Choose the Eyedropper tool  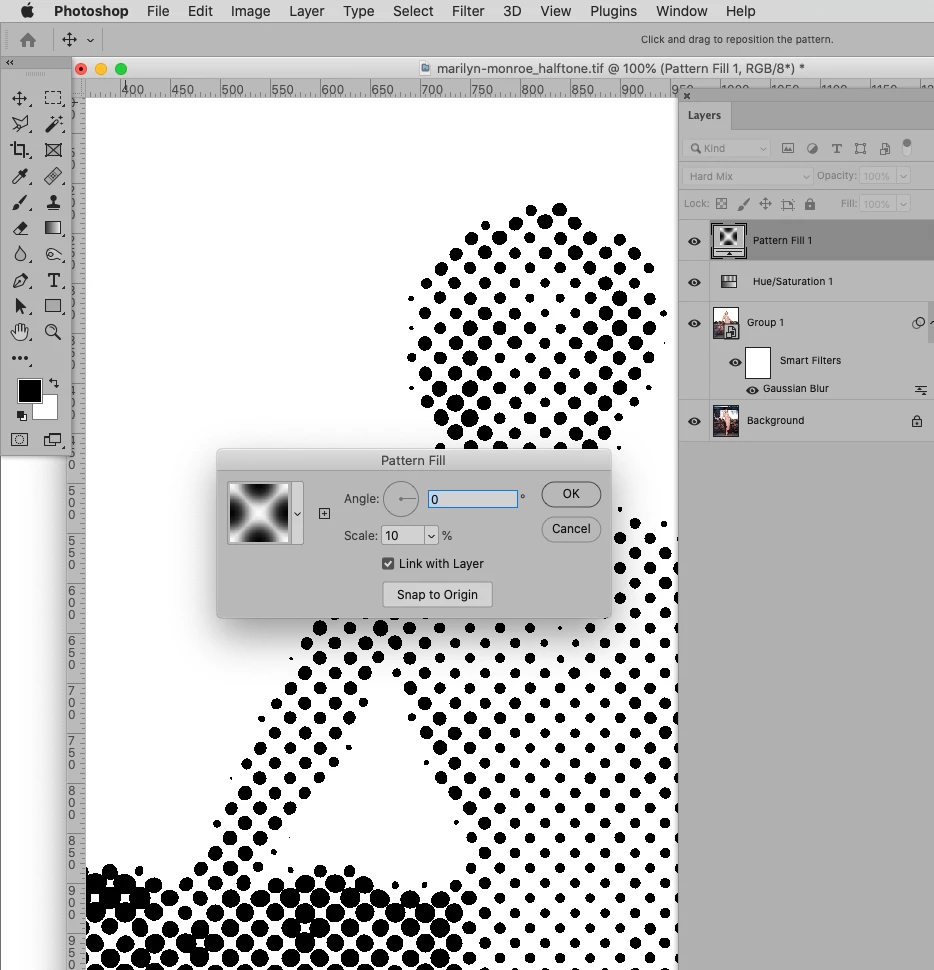(20, 176)
